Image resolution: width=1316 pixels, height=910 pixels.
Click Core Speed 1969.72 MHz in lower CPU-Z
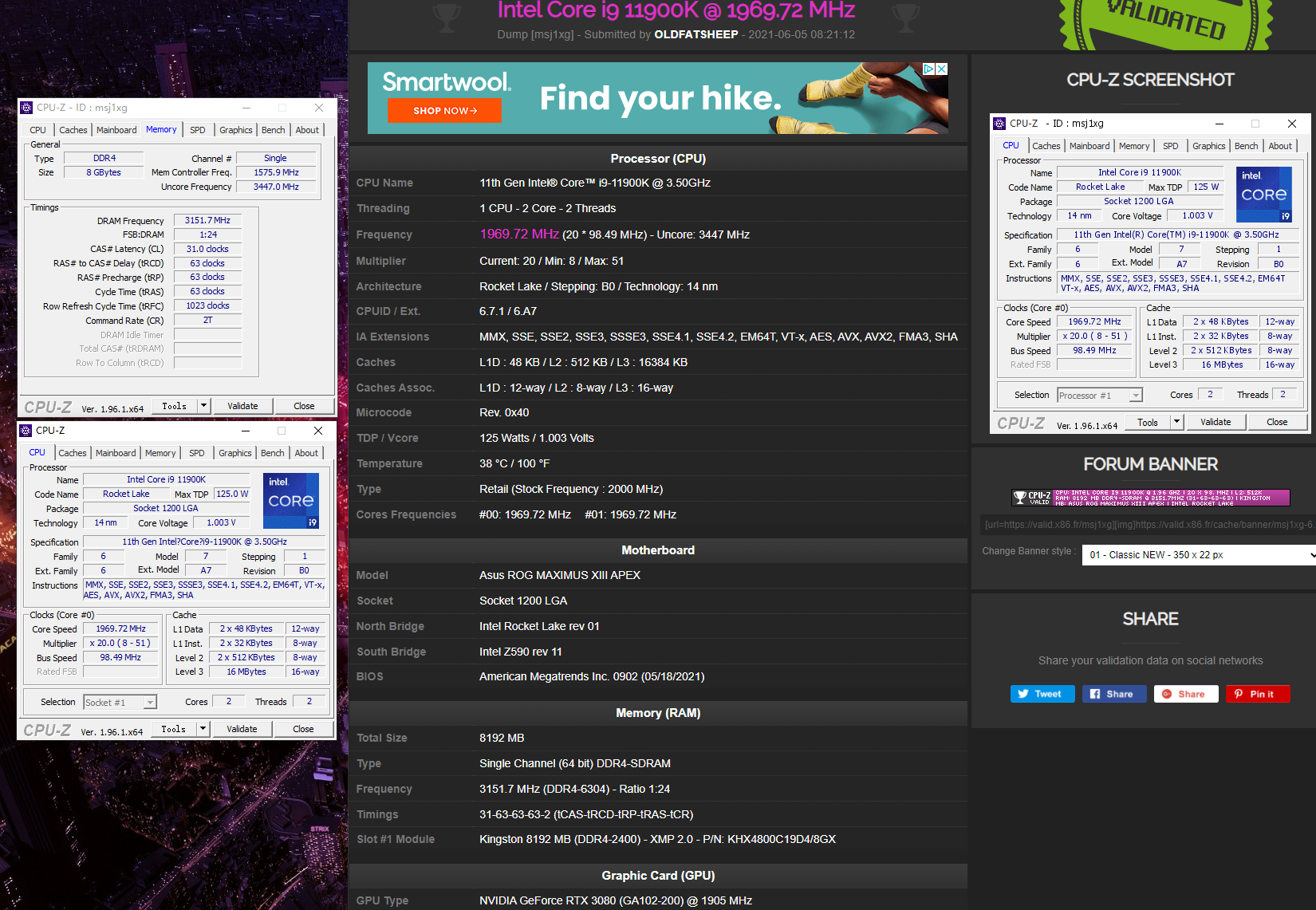coord(120,628)
